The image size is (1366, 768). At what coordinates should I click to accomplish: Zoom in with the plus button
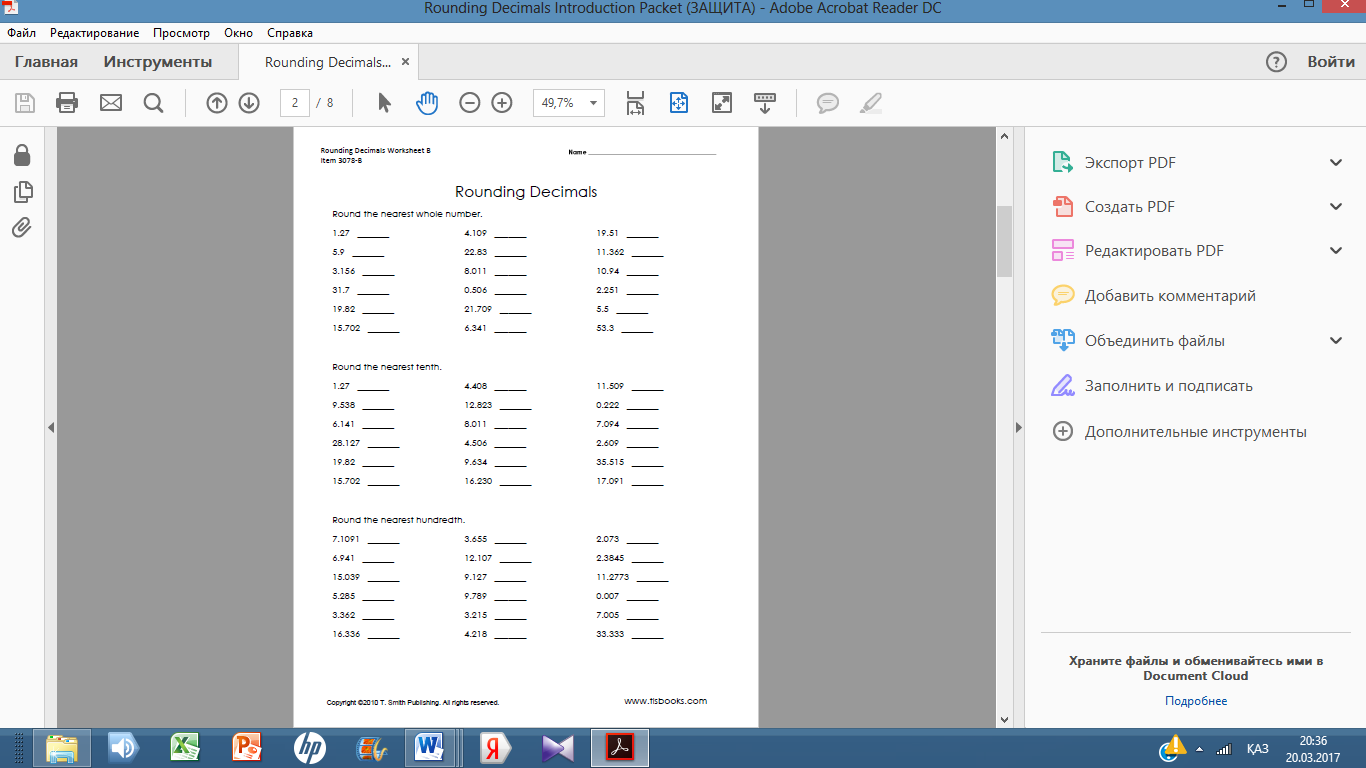click(502, 102)
